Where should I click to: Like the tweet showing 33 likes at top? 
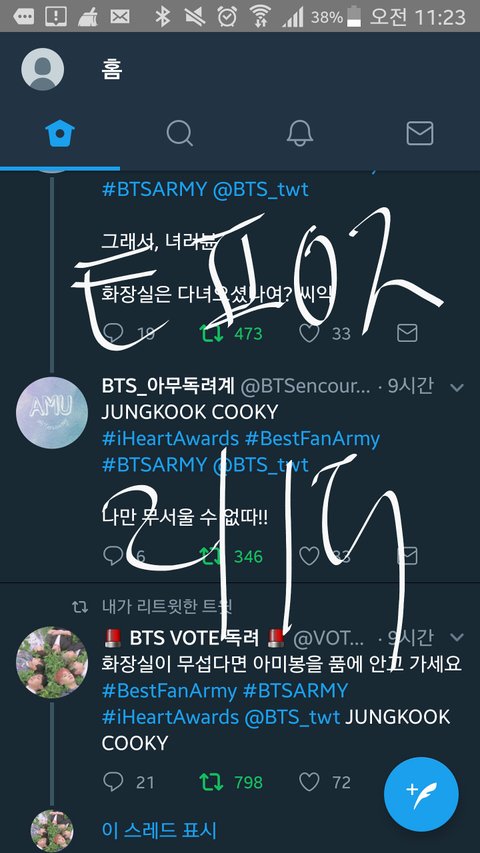tap(309, 333)
